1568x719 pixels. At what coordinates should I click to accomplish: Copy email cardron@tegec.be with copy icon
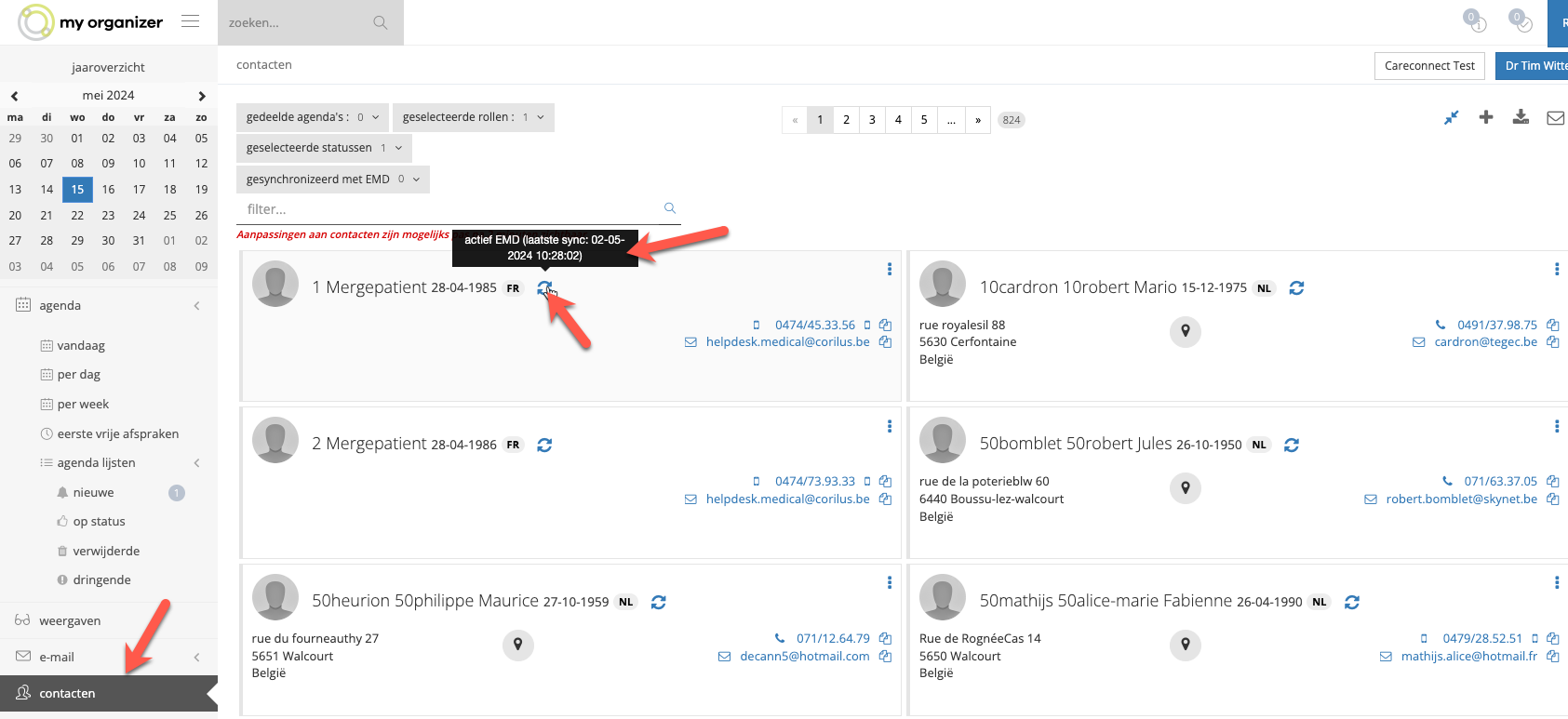[1552, 342]
